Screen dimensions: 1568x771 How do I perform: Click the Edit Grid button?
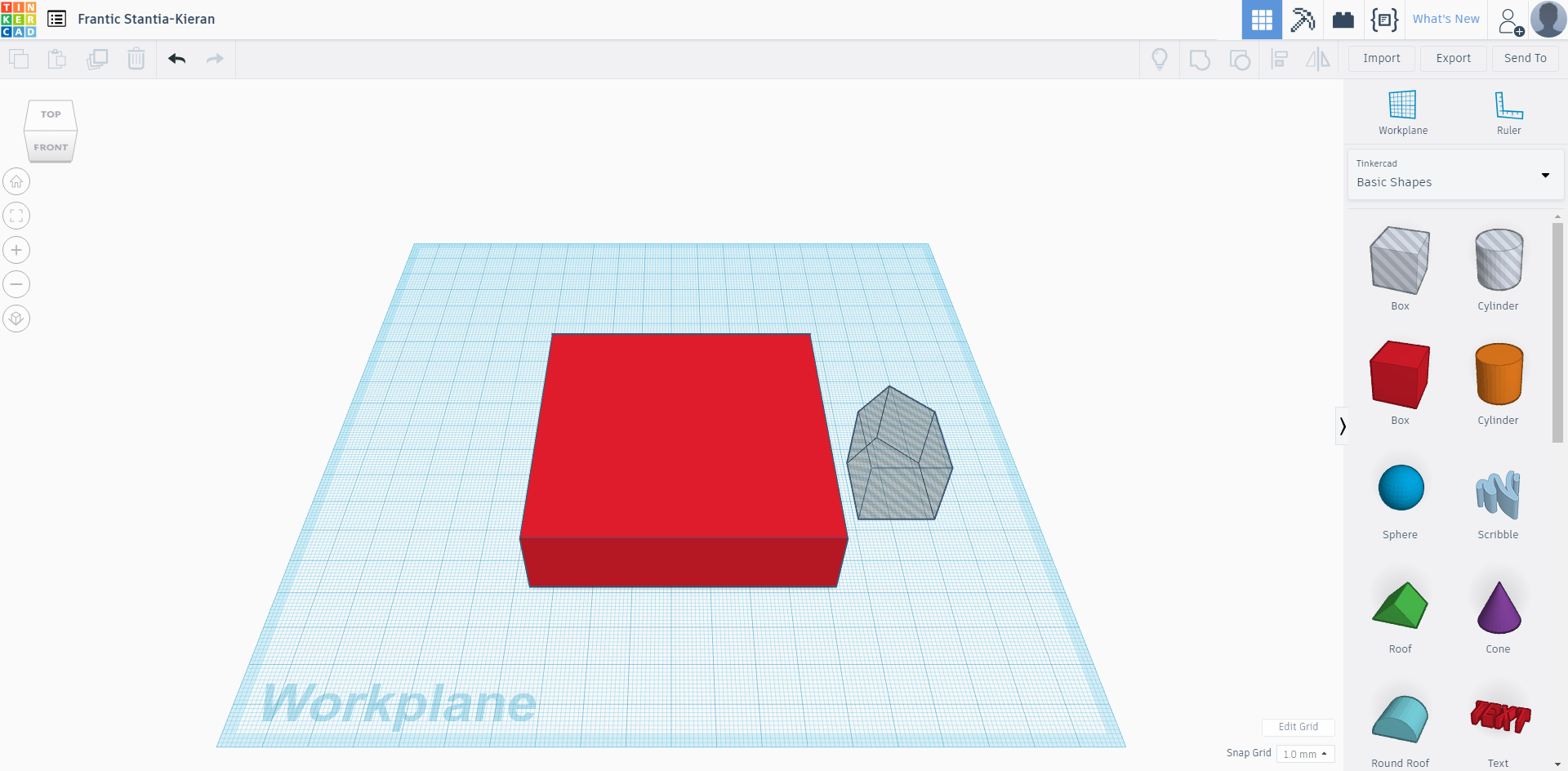tap(1298, 727)
